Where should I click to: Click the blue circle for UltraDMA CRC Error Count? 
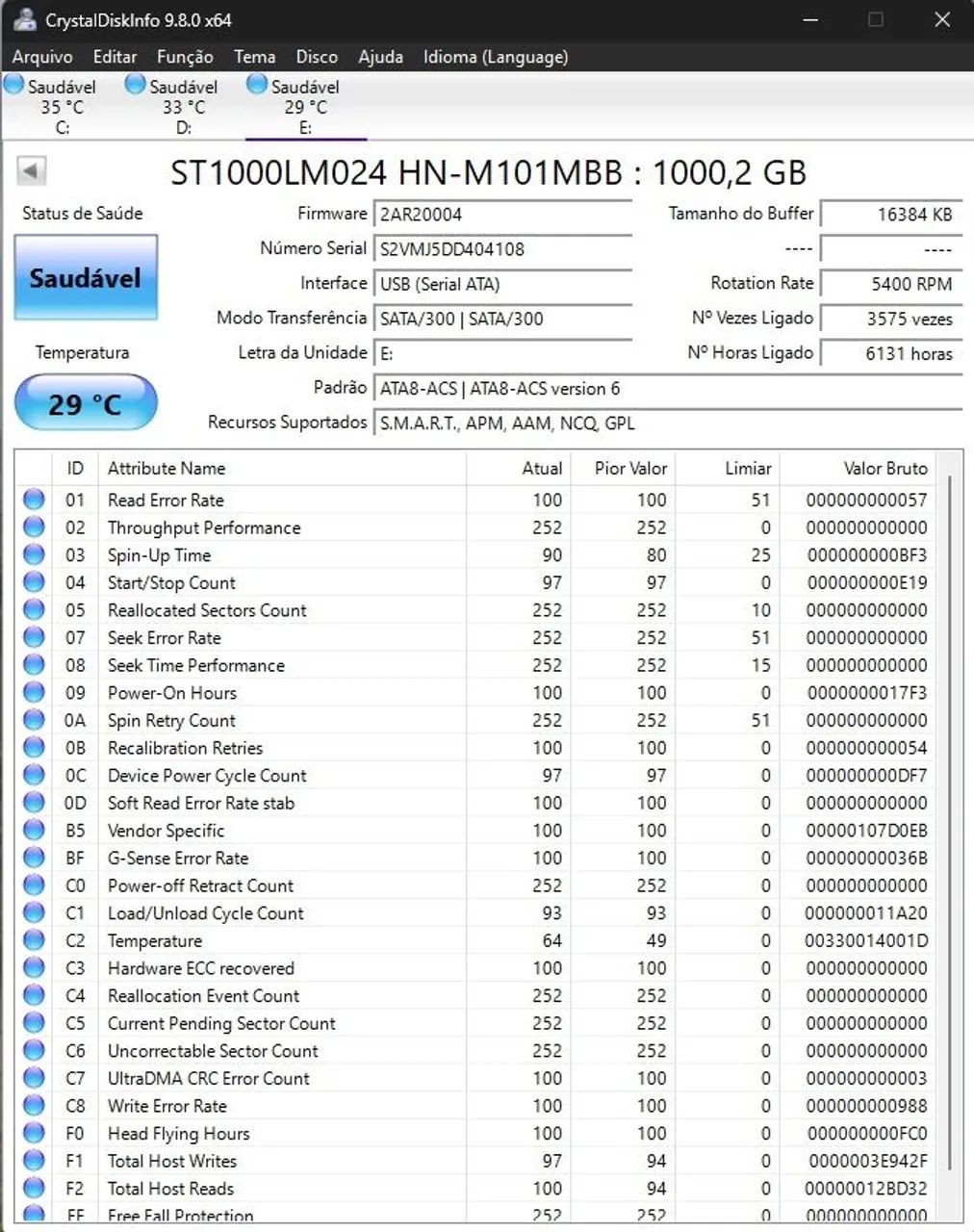pos(34,1078)
